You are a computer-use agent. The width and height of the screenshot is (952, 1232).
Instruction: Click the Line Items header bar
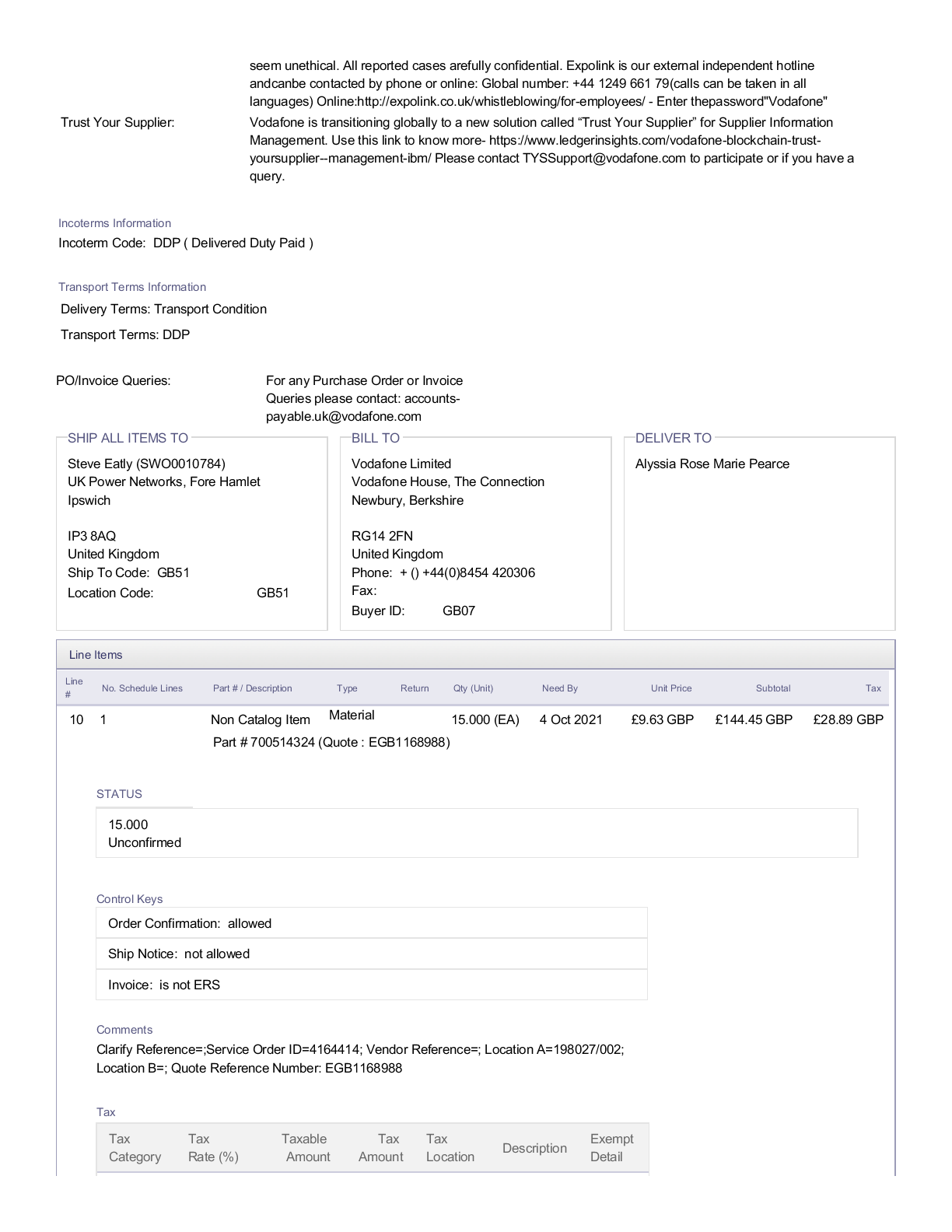tap(475, 655)
